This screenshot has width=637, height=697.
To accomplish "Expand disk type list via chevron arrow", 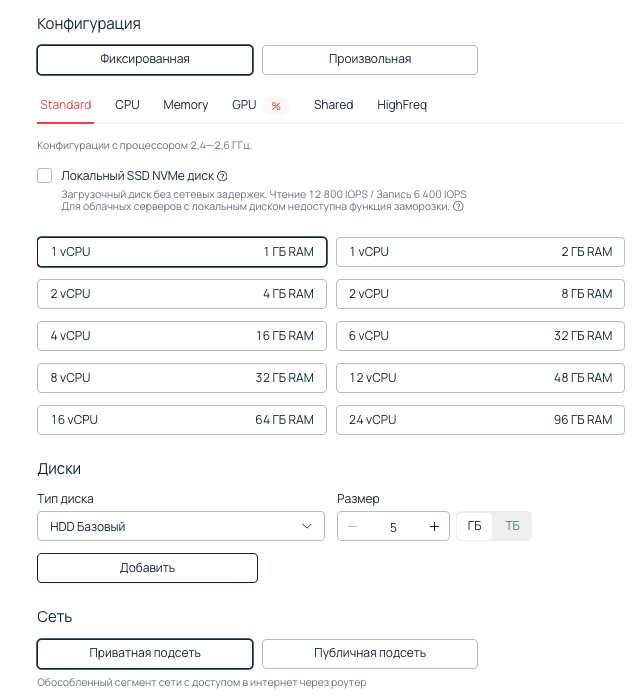I will click(x=307, y=526).
